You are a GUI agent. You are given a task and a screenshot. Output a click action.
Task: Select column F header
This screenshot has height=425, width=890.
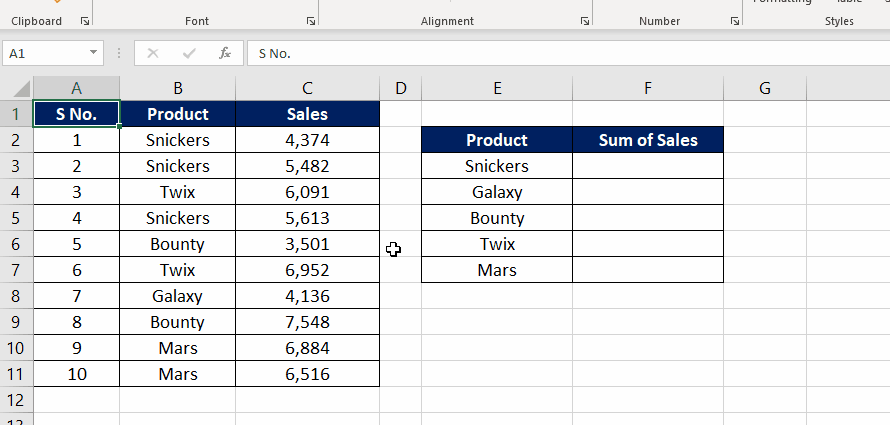pos(648,89)
